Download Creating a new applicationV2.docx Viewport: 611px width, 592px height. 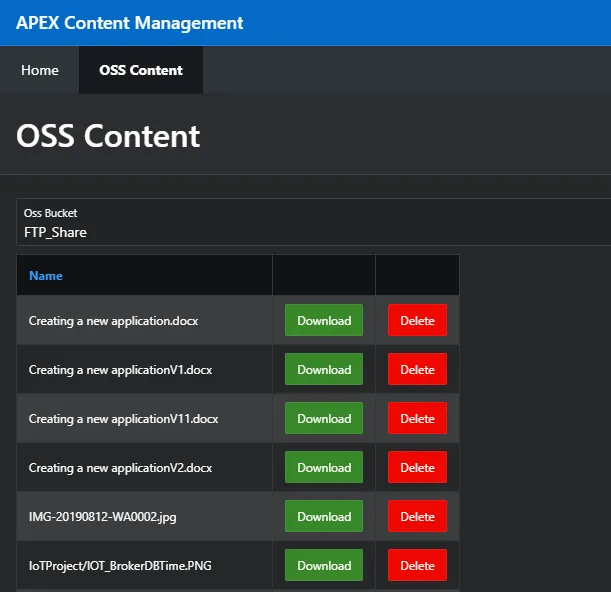click(x=324, y=468)
